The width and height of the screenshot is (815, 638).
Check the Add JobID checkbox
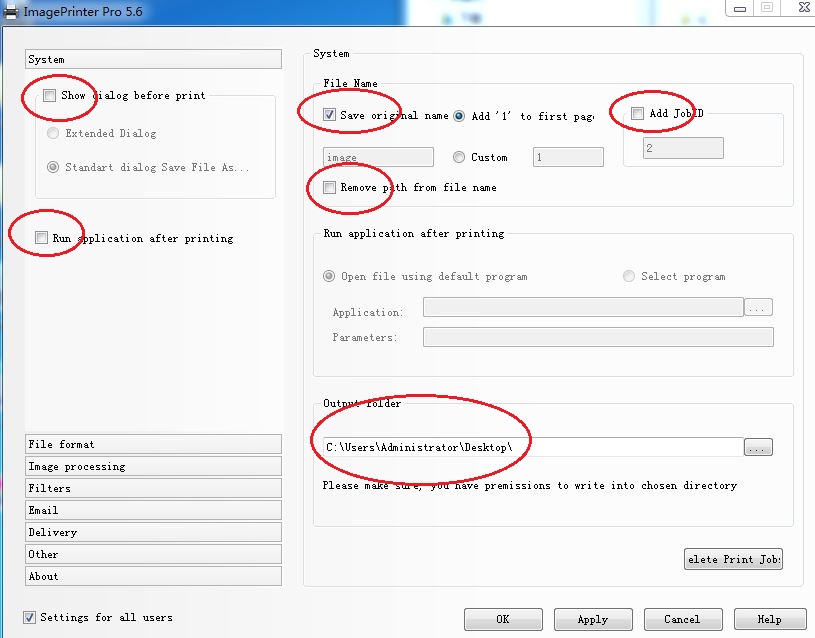click(x=637, y=113)
